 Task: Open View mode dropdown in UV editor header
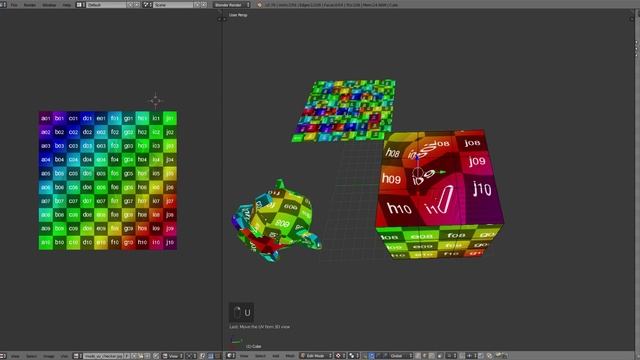click(172, 356)
